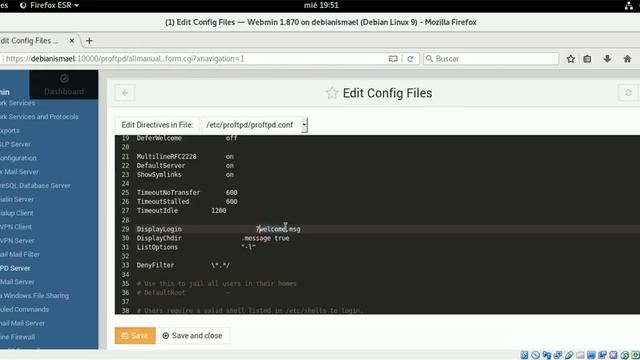Open the Firefox ESR application menu

(49, 5)
